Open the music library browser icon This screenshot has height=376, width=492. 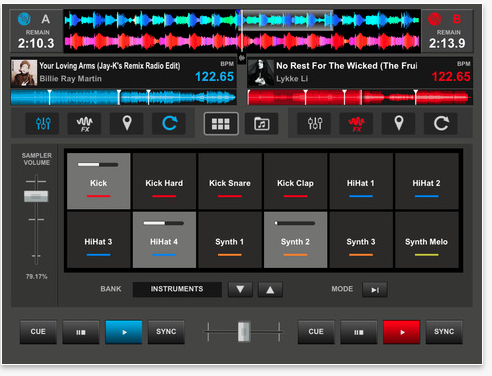[x=262, y=124]
